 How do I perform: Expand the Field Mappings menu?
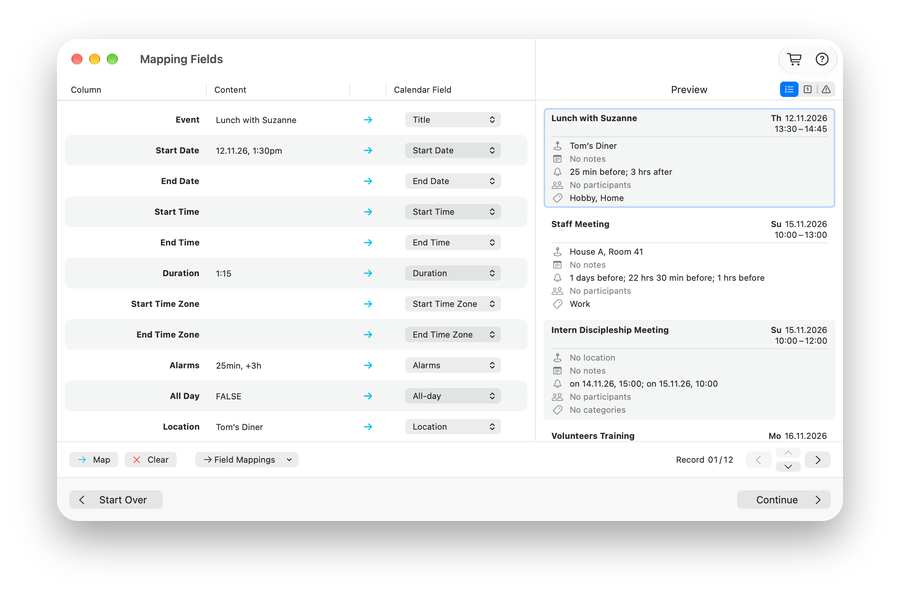coord(247,460)
